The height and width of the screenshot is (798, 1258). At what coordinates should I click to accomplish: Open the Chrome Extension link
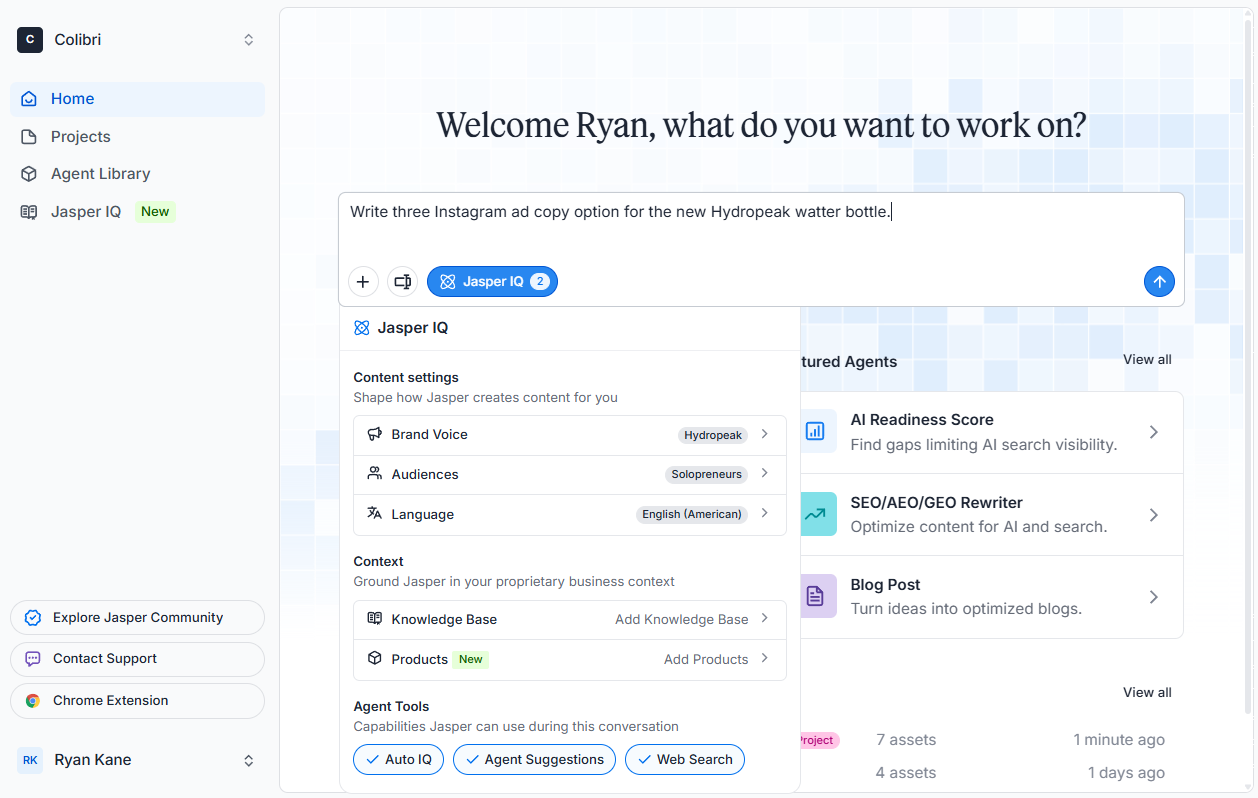(138, 701)
